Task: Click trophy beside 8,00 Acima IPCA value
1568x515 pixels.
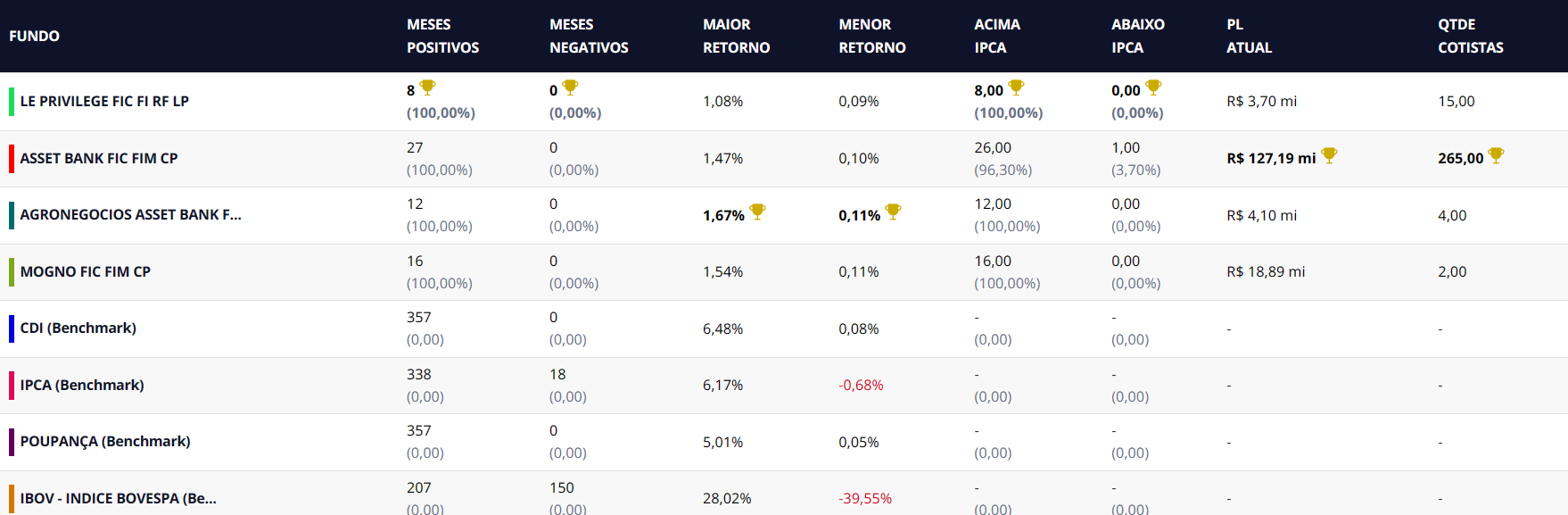Action: point(1016,87)
